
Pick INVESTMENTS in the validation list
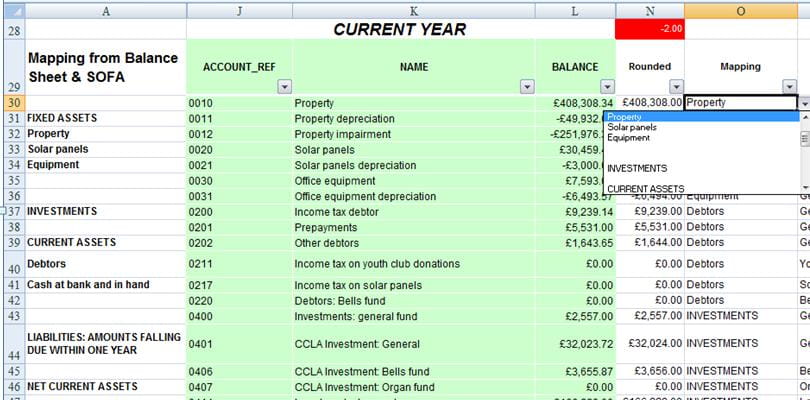pos(636,168)
